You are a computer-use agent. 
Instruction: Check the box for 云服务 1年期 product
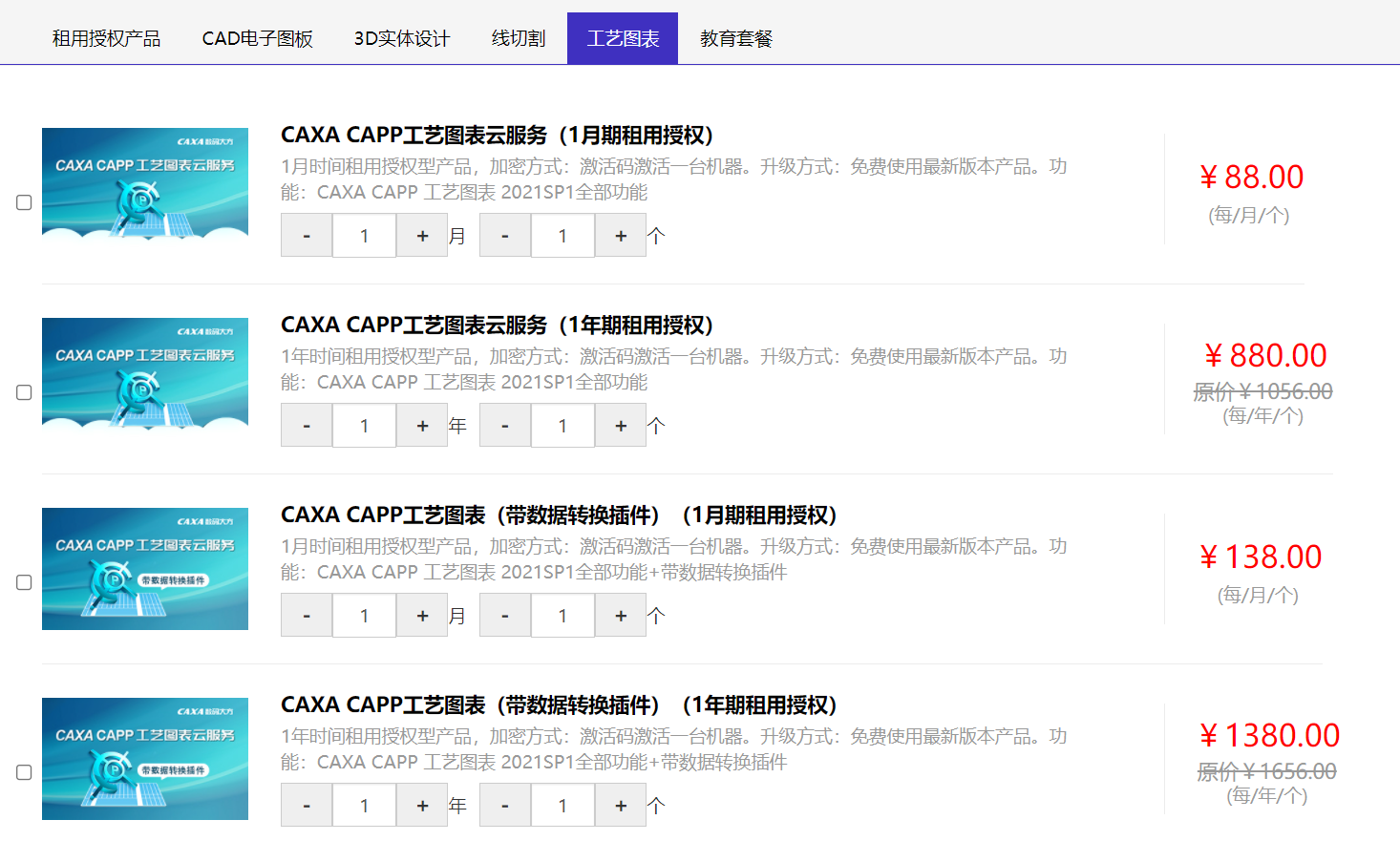tap(24, 392)
